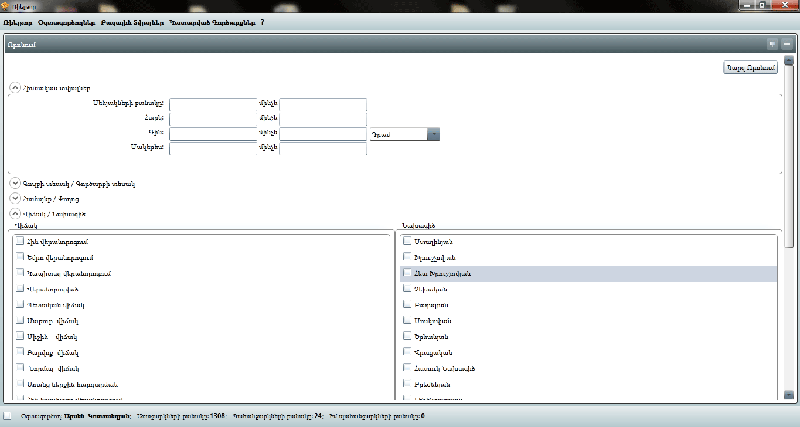Image resolution: width=800 pixels, height=427 pixels.
Task: Click the app icon in title bar
Action: [6, 6]
